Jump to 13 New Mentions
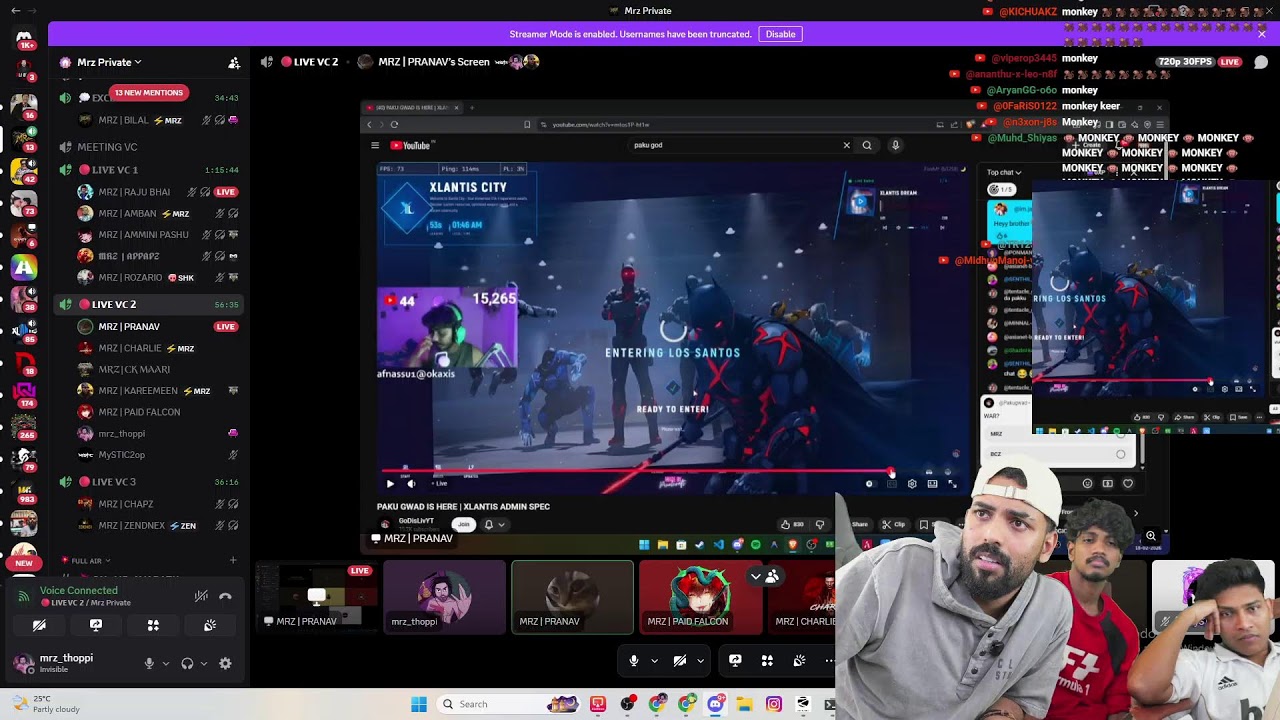The width and height of the screenshot is (1280, 720). click(149, 93)
